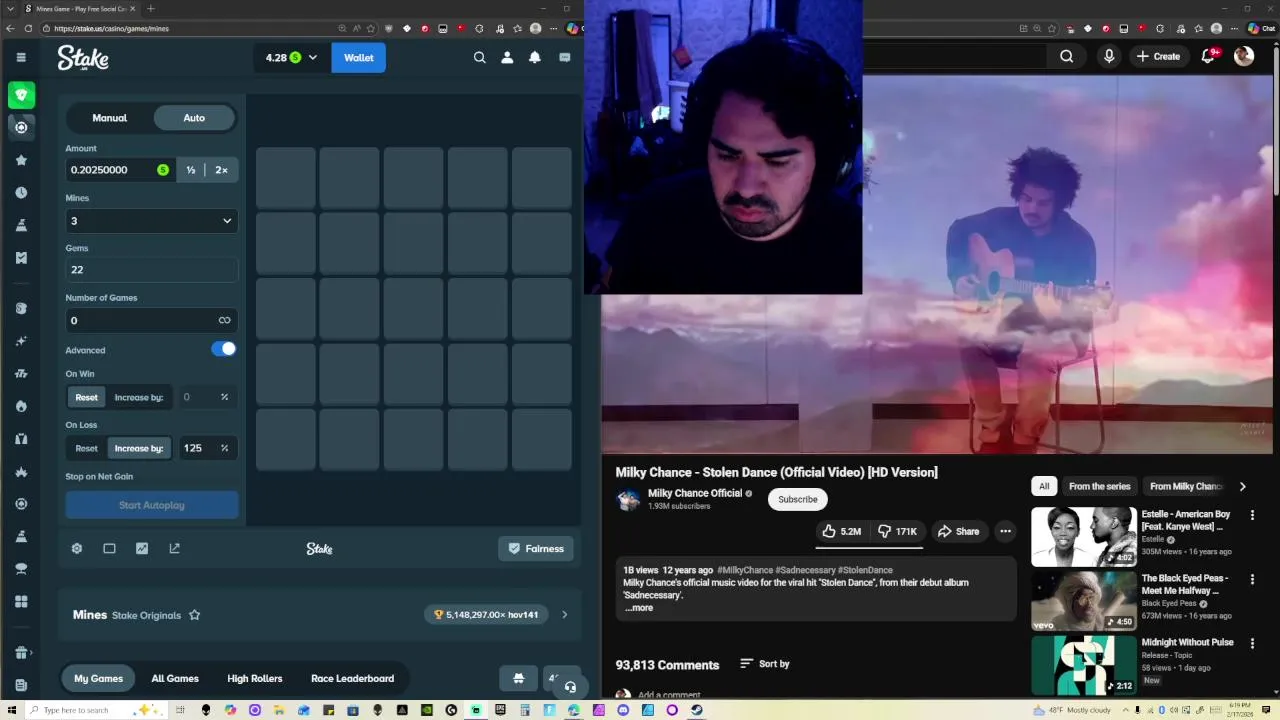Click the green shield icon in Stake sidebar
Screen dimensions: 1280x720
[21, 95]
